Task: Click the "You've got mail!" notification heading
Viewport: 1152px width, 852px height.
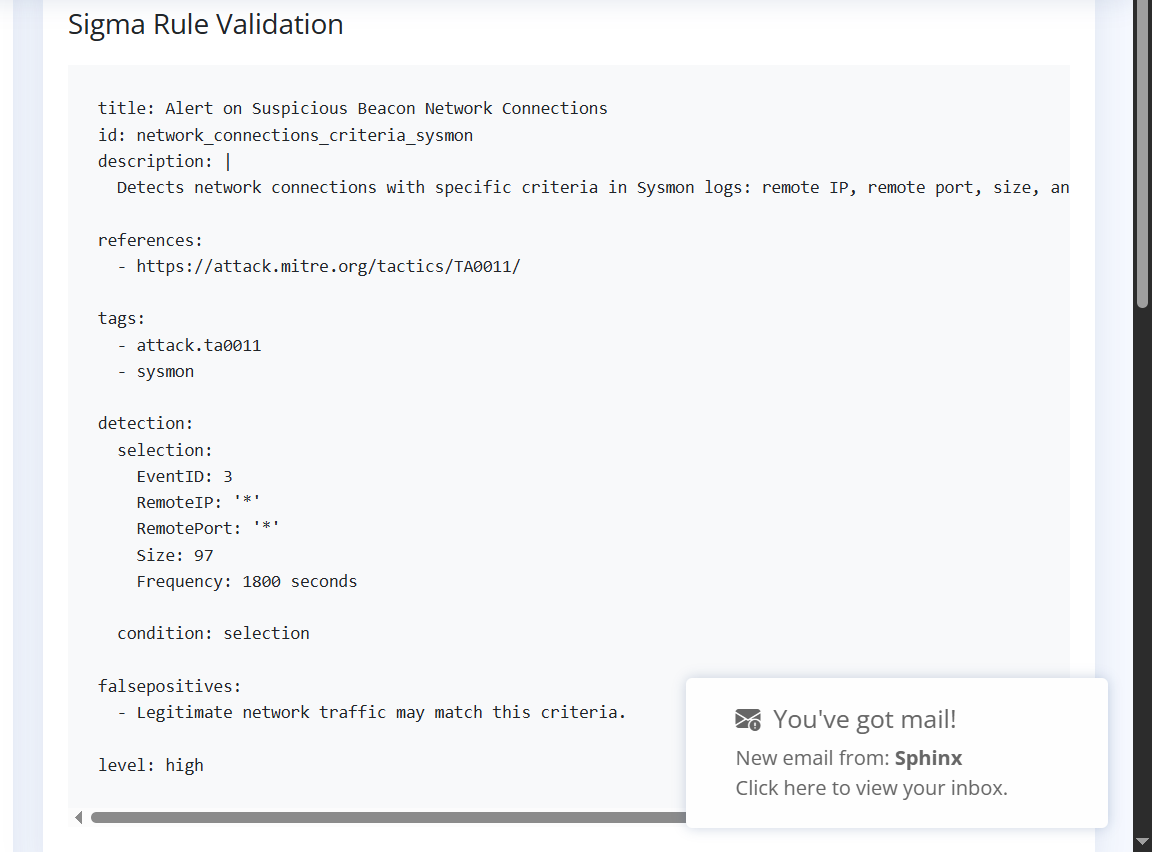Action: point(864,719)
